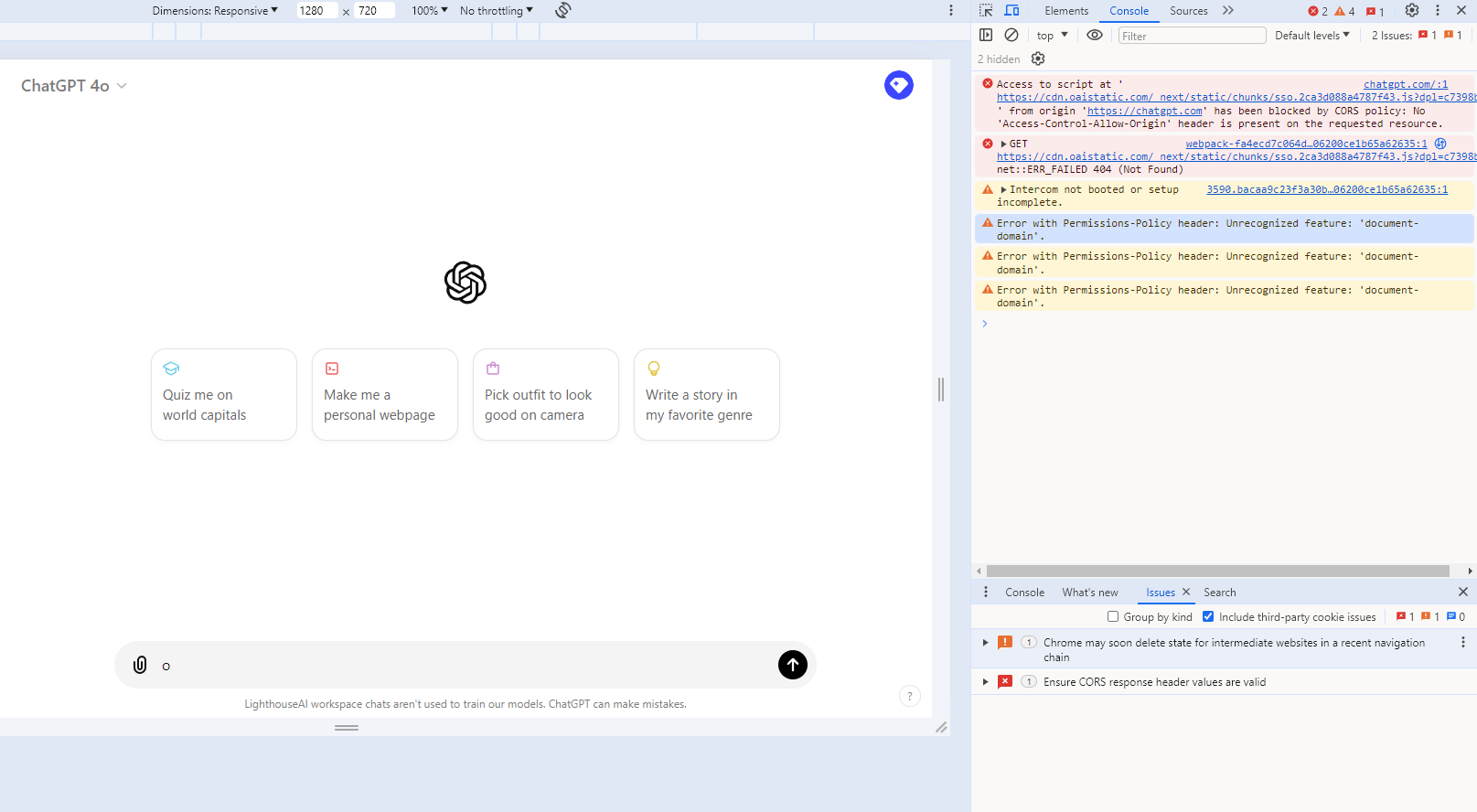Focus the console Filter input
The height and width of the screenshot is (812, 1477).
pyautogui.click(x=1192, y=36)
